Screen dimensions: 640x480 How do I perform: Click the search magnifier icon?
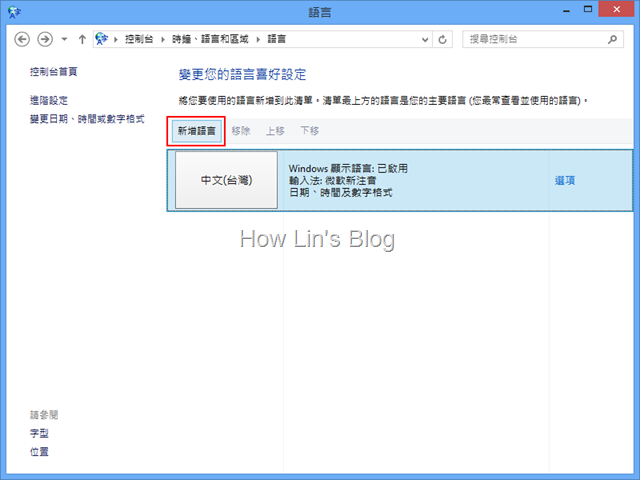pos(612,39)
